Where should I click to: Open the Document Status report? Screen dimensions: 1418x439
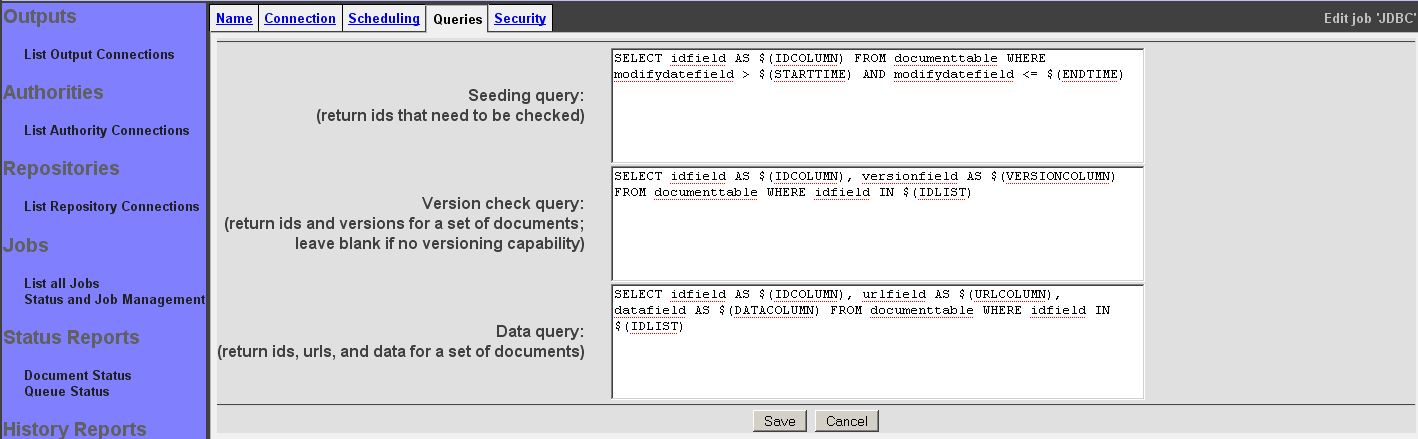[x=78, y=376]
